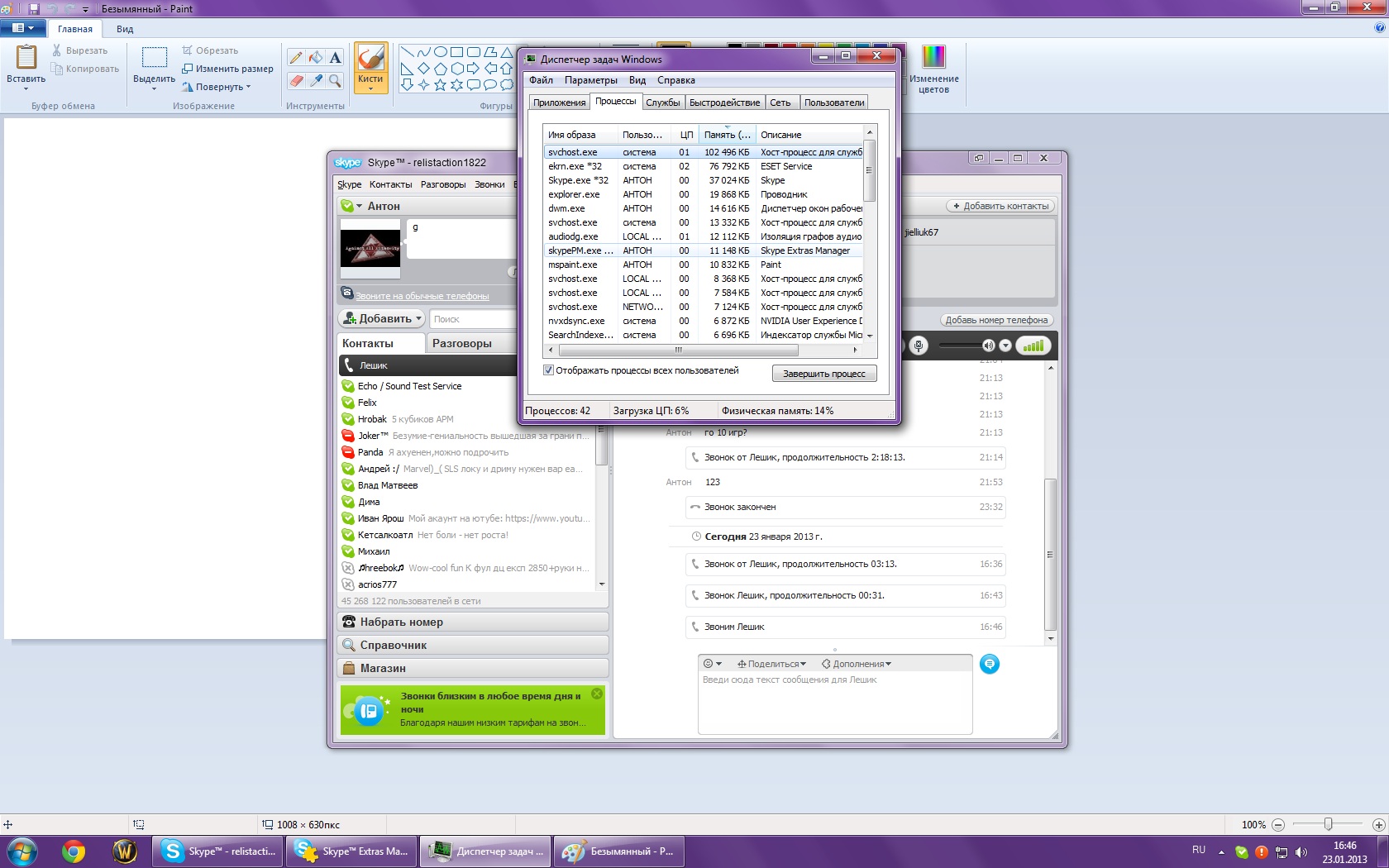Sort processes by Память column header
Viewport: 1389px width, 868px height.
pos(727,135)
